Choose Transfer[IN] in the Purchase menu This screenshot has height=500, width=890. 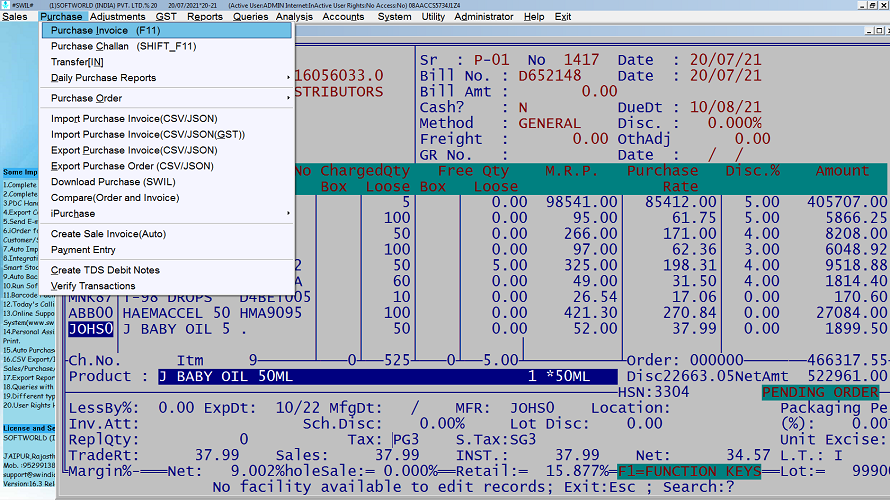77,62
